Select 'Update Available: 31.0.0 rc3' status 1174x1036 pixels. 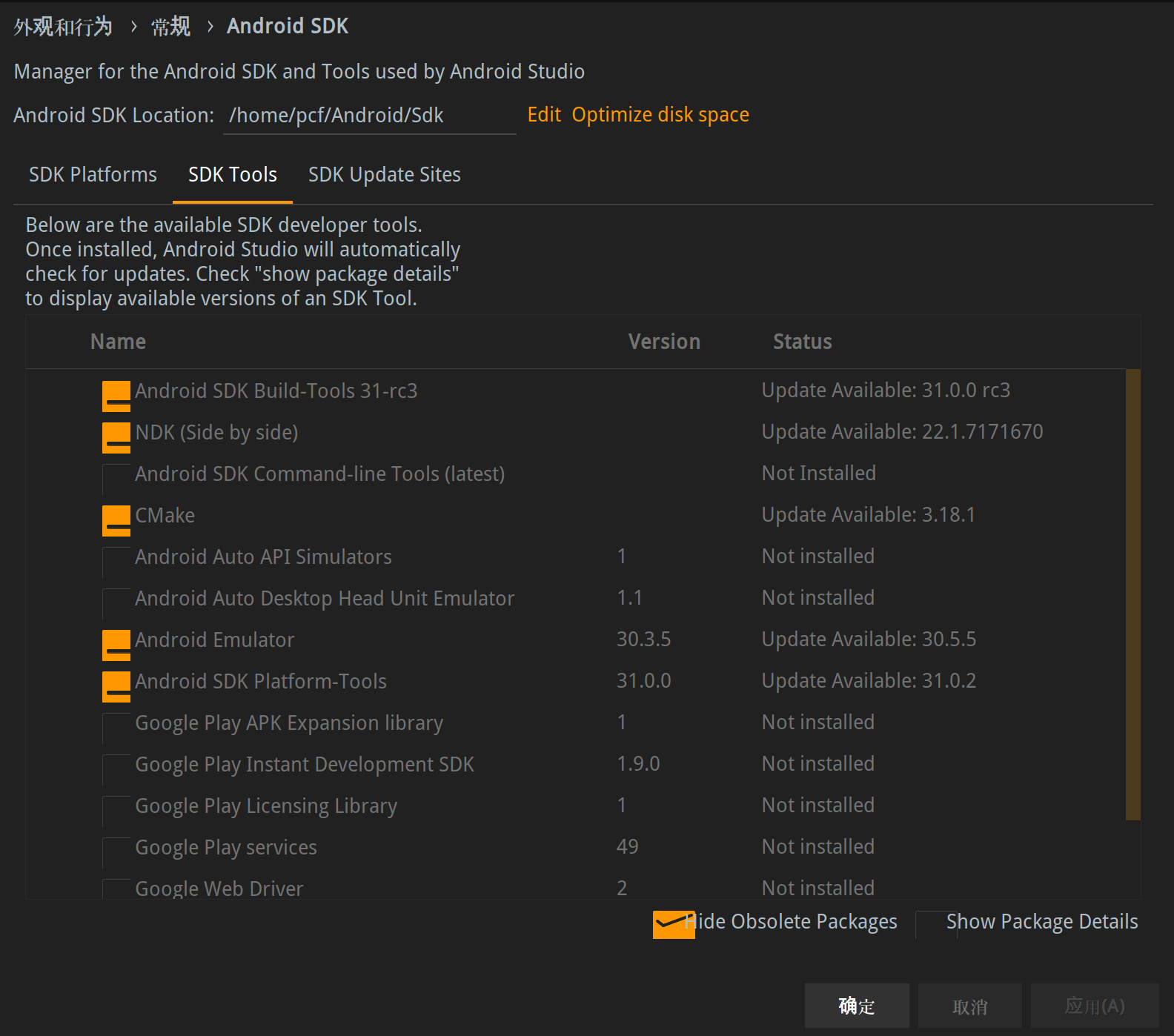[x=886, y=391]
